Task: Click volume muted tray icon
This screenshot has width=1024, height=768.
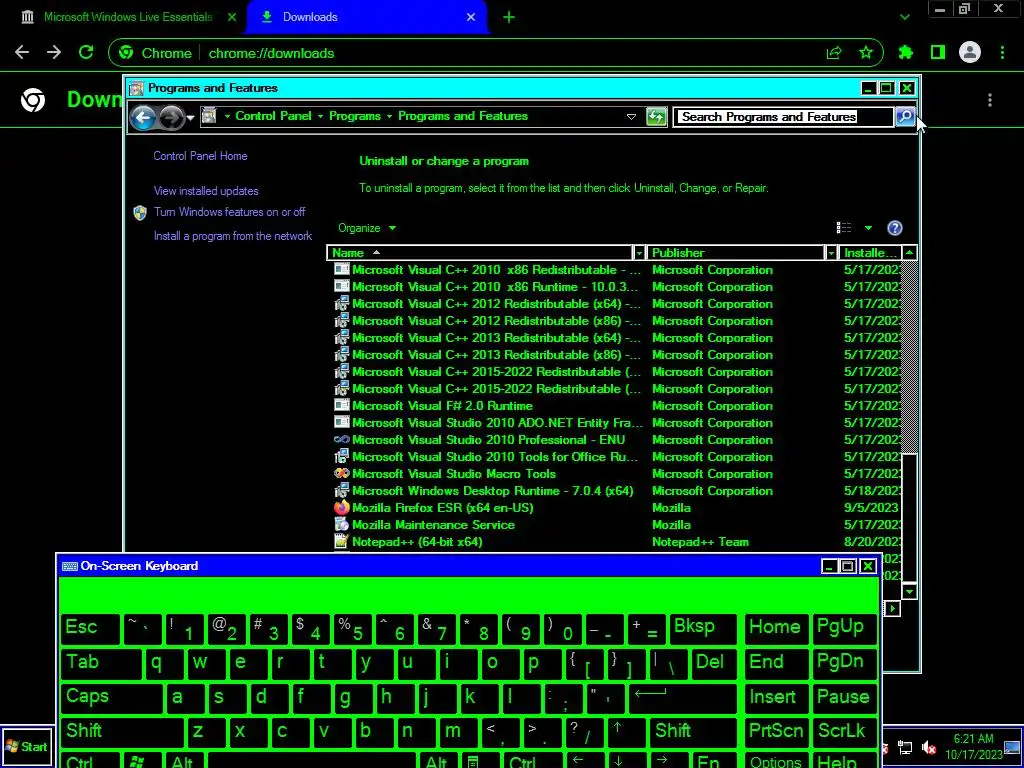Action: (929, 747)
